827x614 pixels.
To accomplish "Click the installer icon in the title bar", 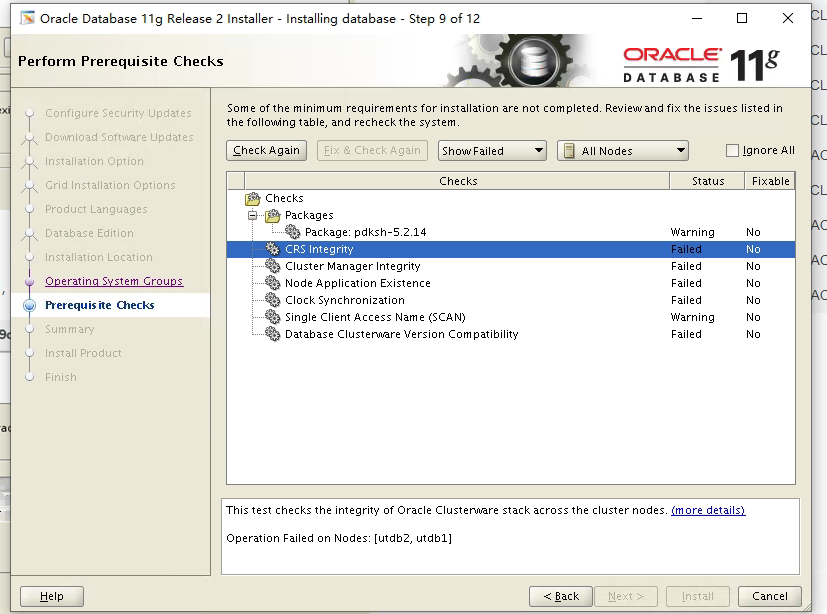I will click(x=27, y=18).
